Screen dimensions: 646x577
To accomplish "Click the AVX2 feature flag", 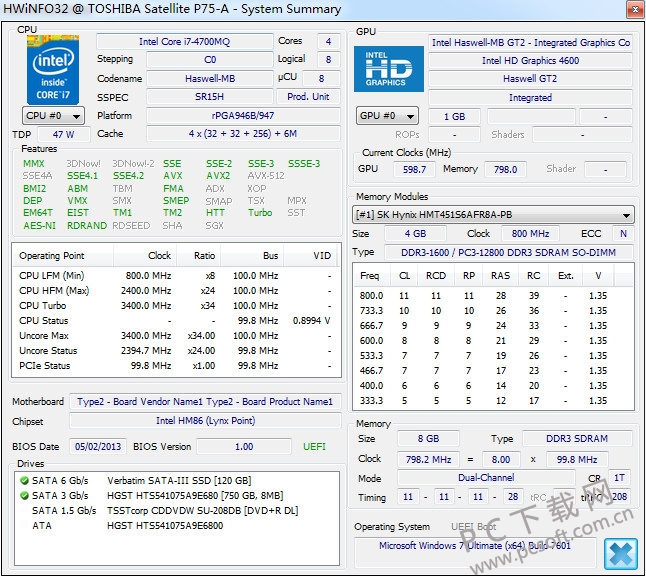I will pos(218,176).
